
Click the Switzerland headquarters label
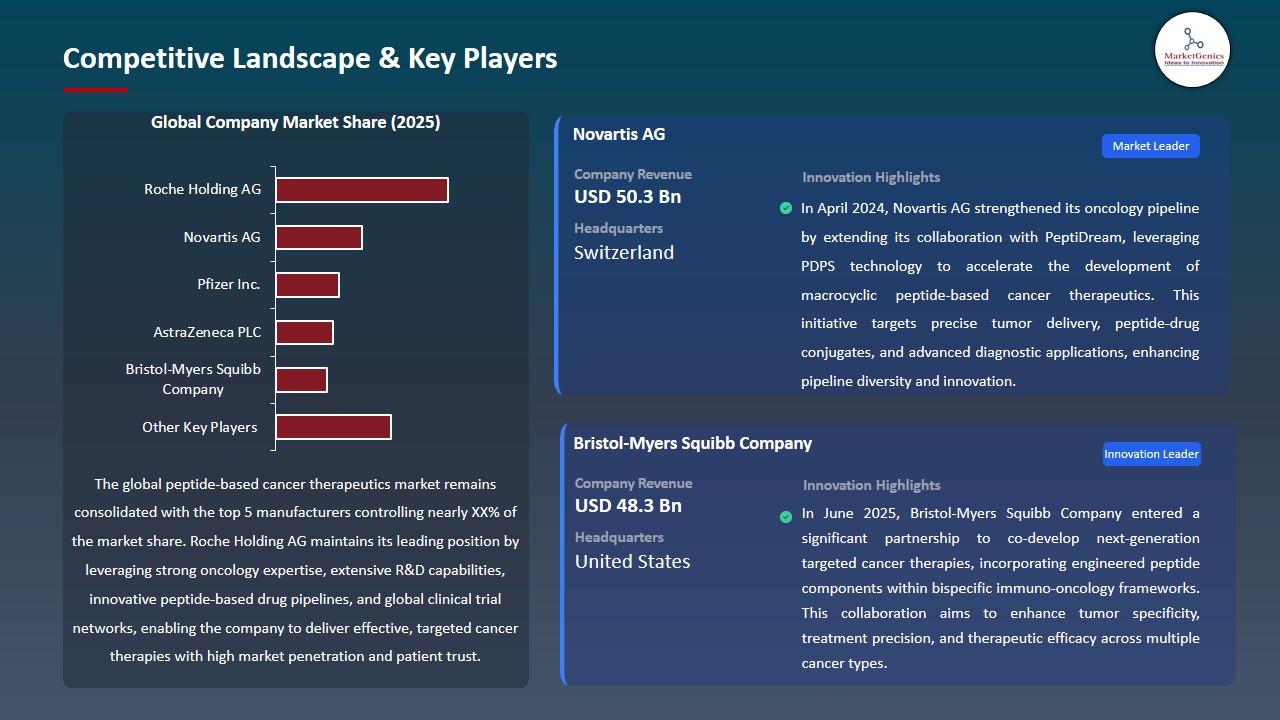(623, 253)
